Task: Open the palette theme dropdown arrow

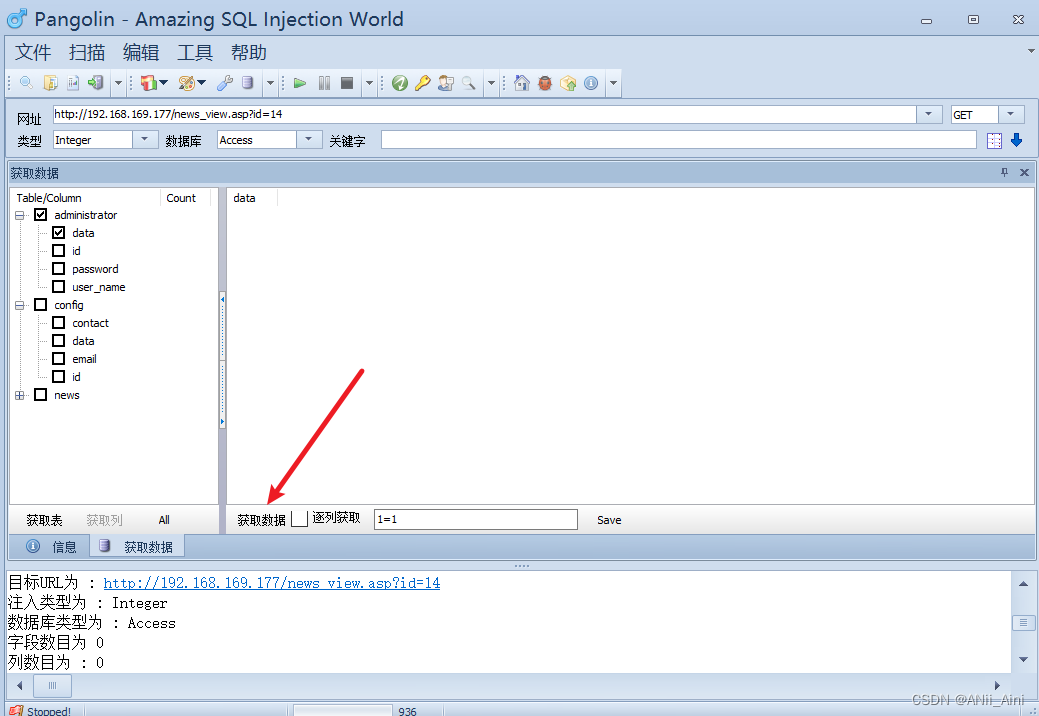Action: pyautogui.click(x=202, y=83)
